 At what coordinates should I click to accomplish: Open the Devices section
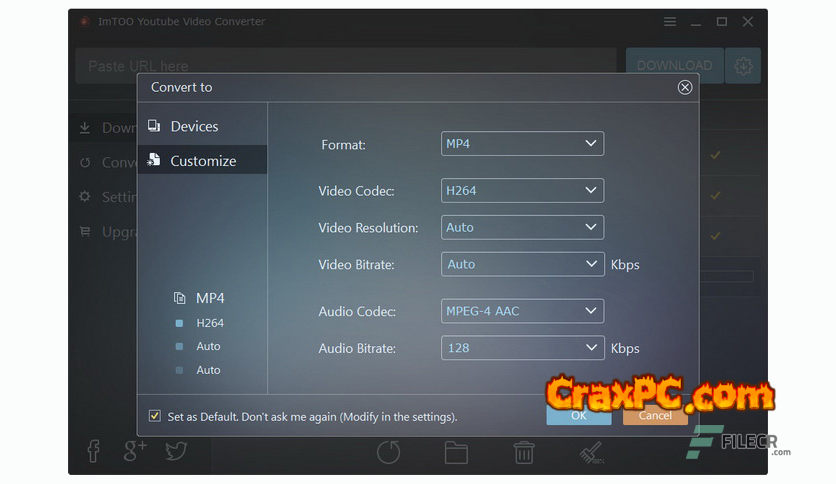[202, 126]
